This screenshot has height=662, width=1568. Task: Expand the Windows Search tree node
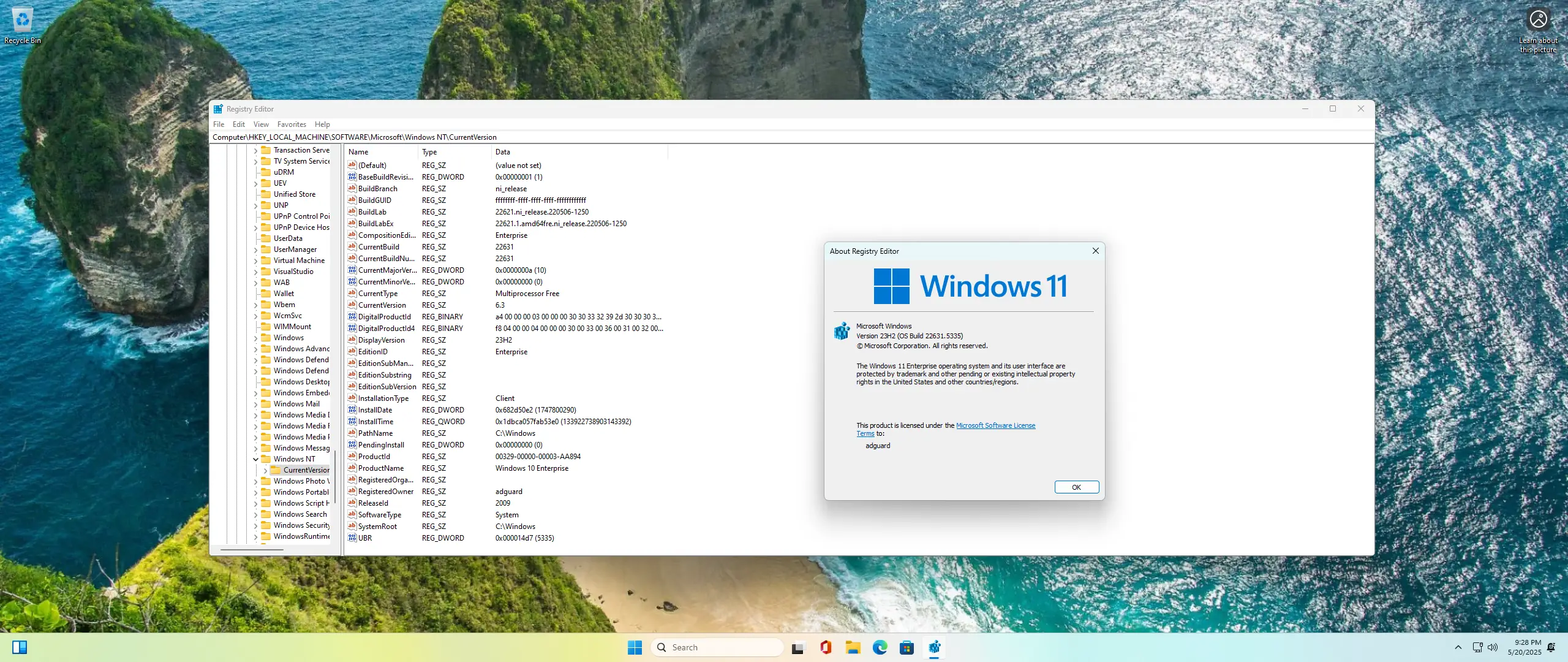(256, 514)
